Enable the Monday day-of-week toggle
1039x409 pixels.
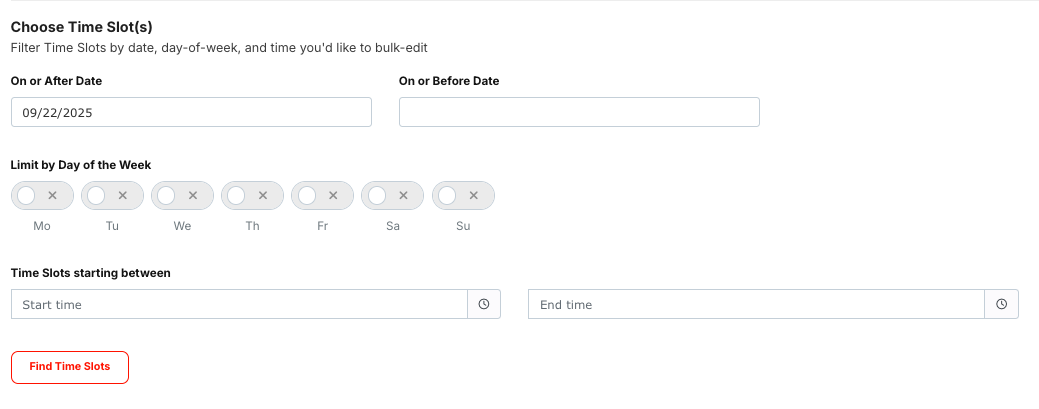pos(42,196)
